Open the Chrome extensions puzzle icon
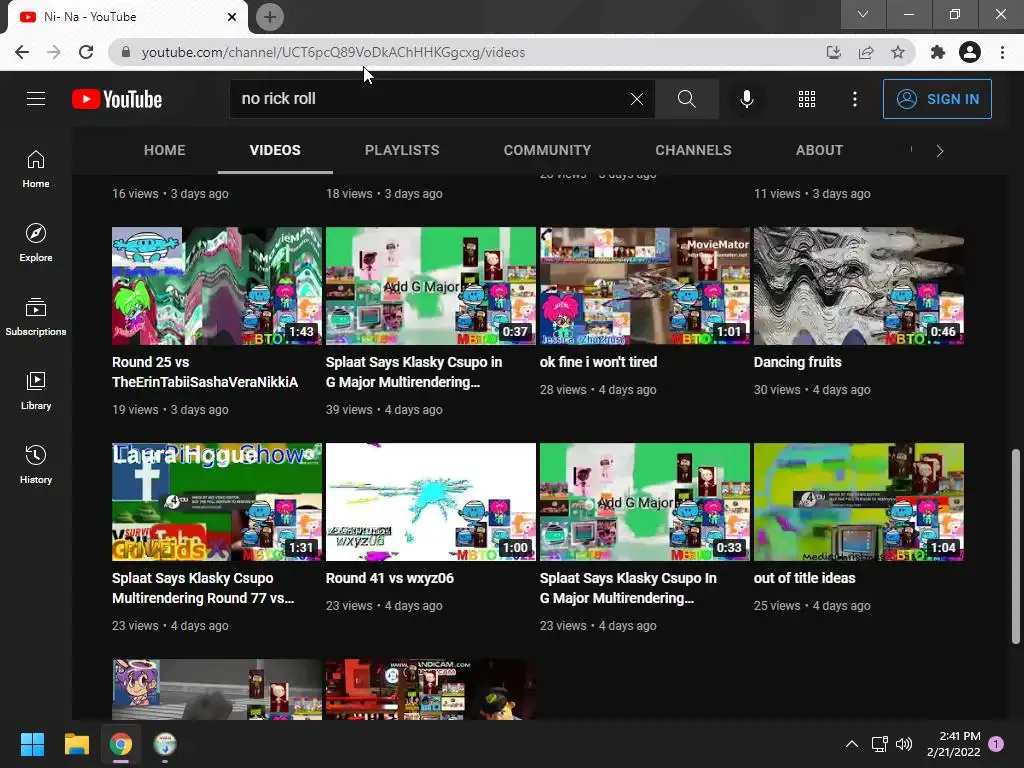 coord(938,52)
